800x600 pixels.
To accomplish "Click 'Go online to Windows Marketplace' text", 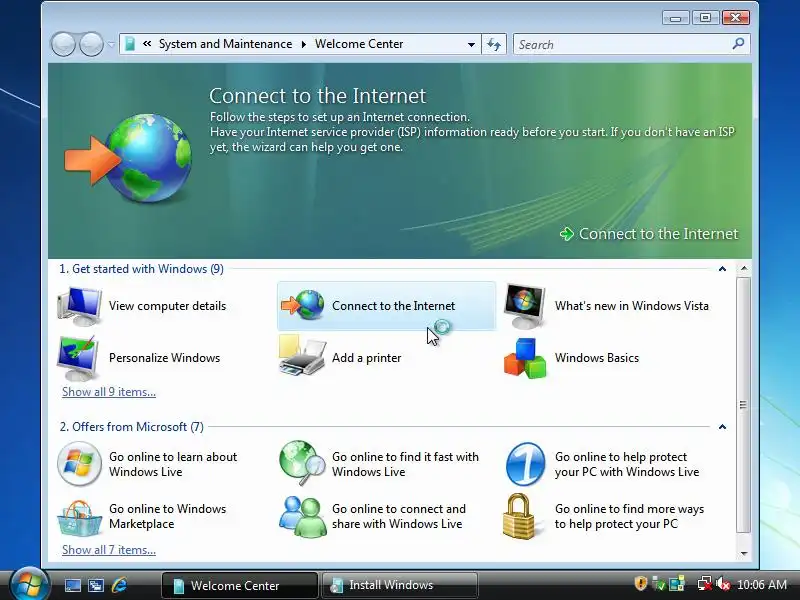I will [x=167, y=516].
